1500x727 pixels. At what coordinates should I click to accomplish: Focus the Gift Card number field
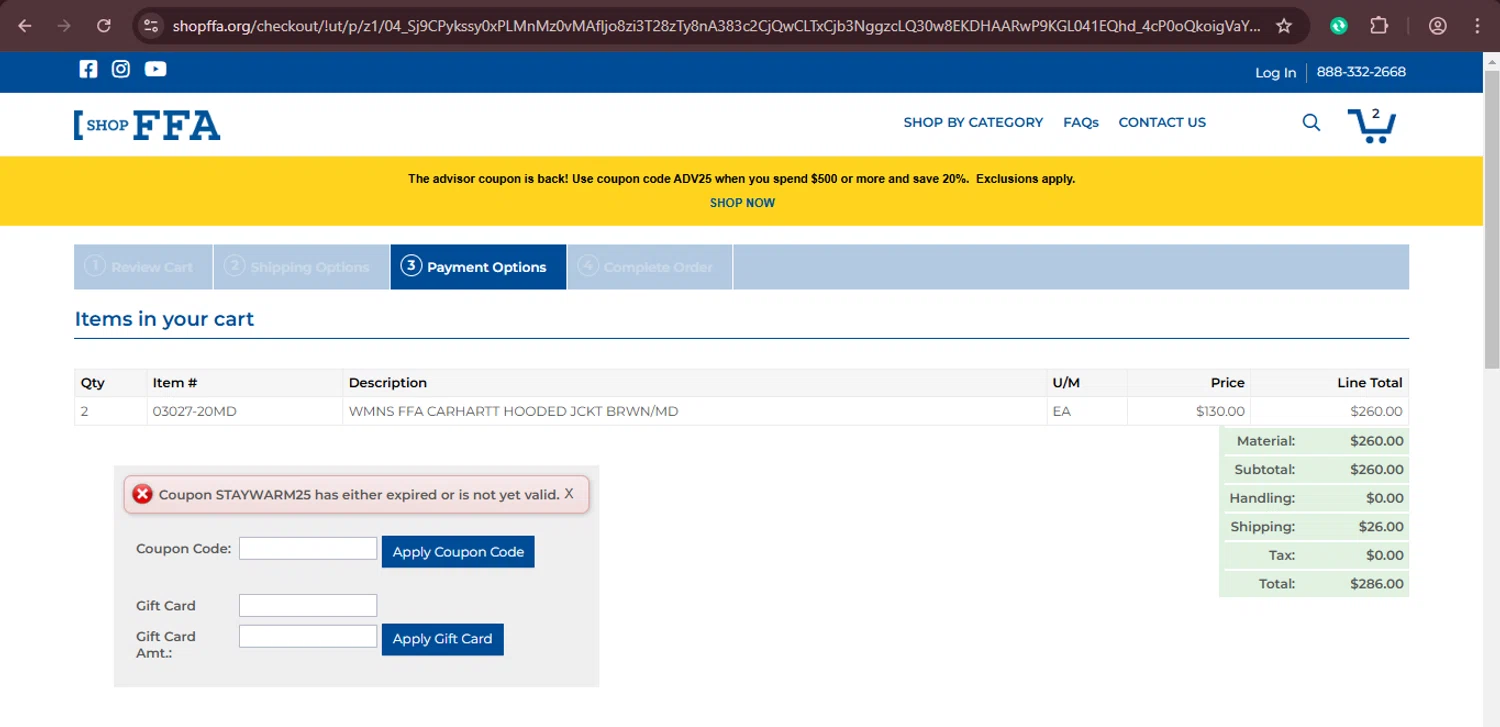click(x=308, y=605)
